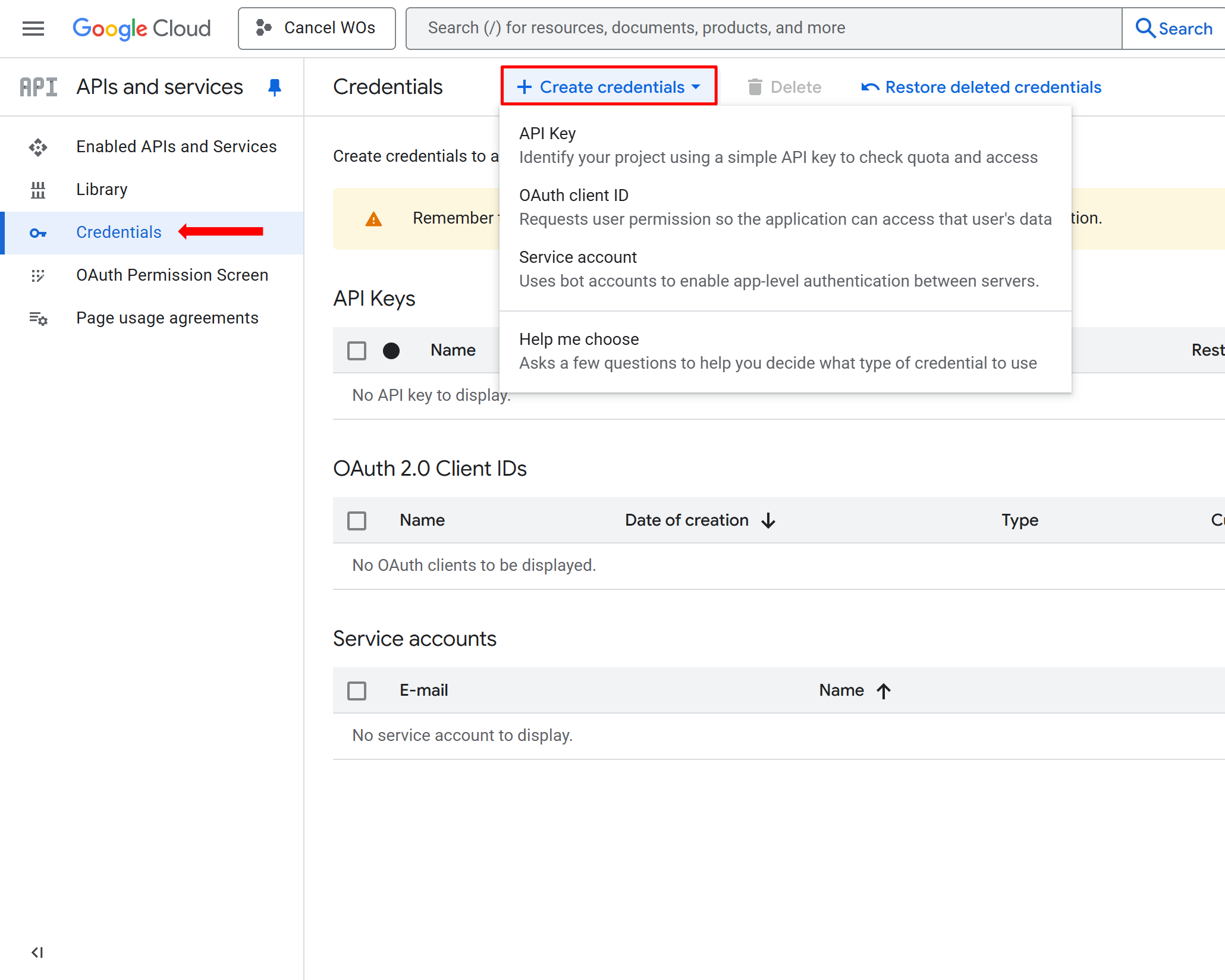Image resolution: width=1225 pixels, height=980 pixels.
Task: Open the hamburger navigation menu
Action: click(x=33, y=28)
